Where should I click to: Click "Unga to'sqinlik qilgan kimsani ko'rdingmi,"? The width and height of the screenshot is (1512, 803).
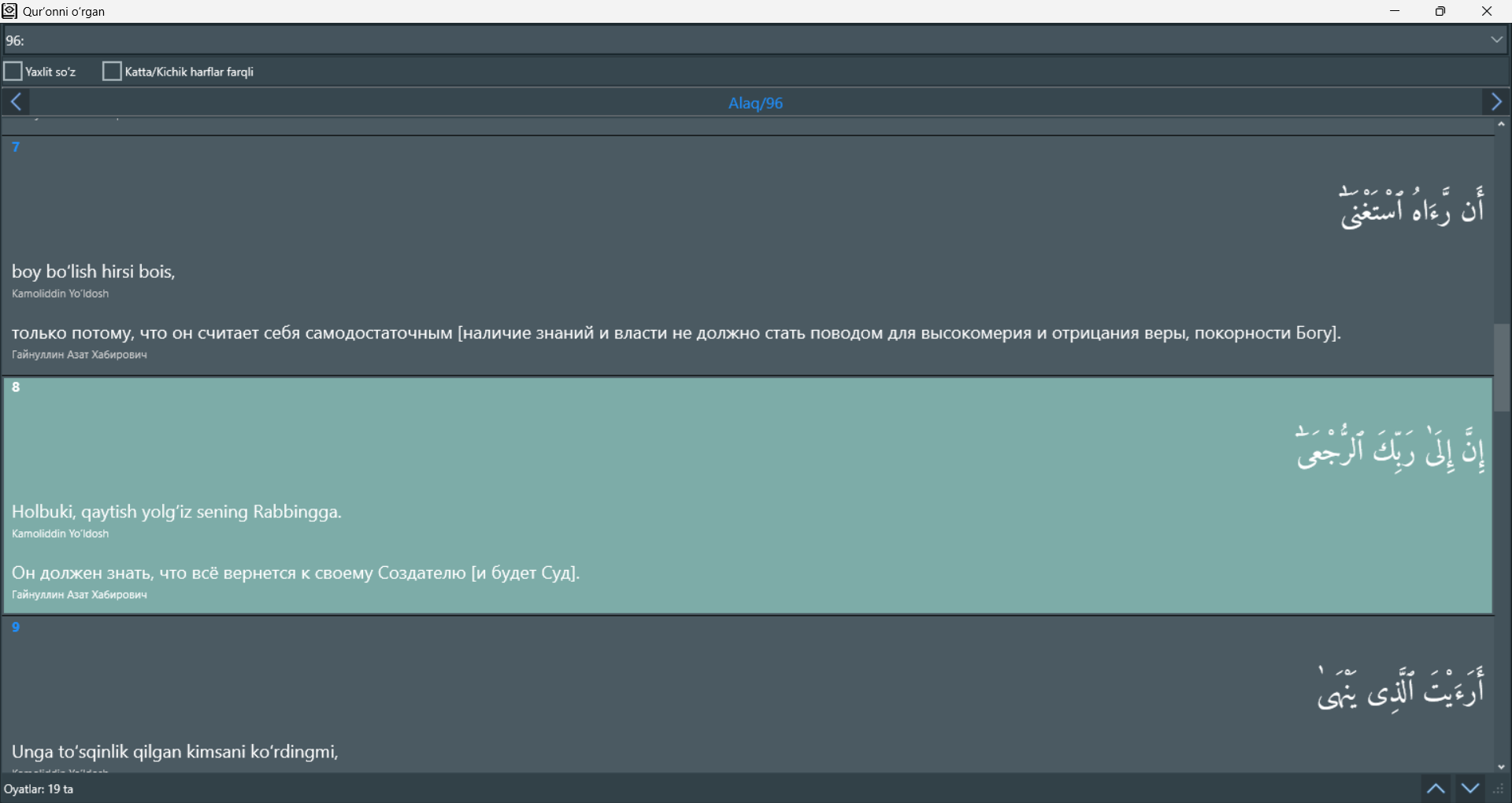point(175,753)
